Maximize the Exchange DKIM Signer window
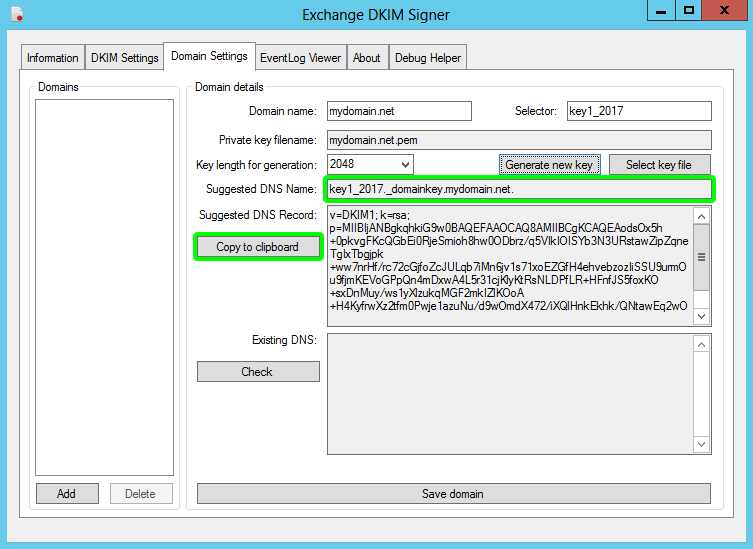 (689, 10)
